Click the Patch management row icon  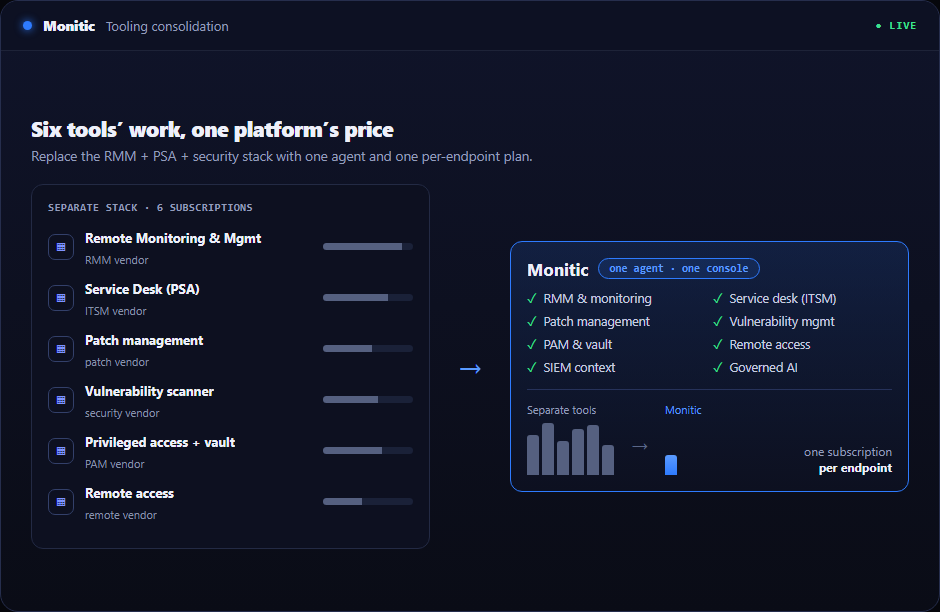point(61,349)
